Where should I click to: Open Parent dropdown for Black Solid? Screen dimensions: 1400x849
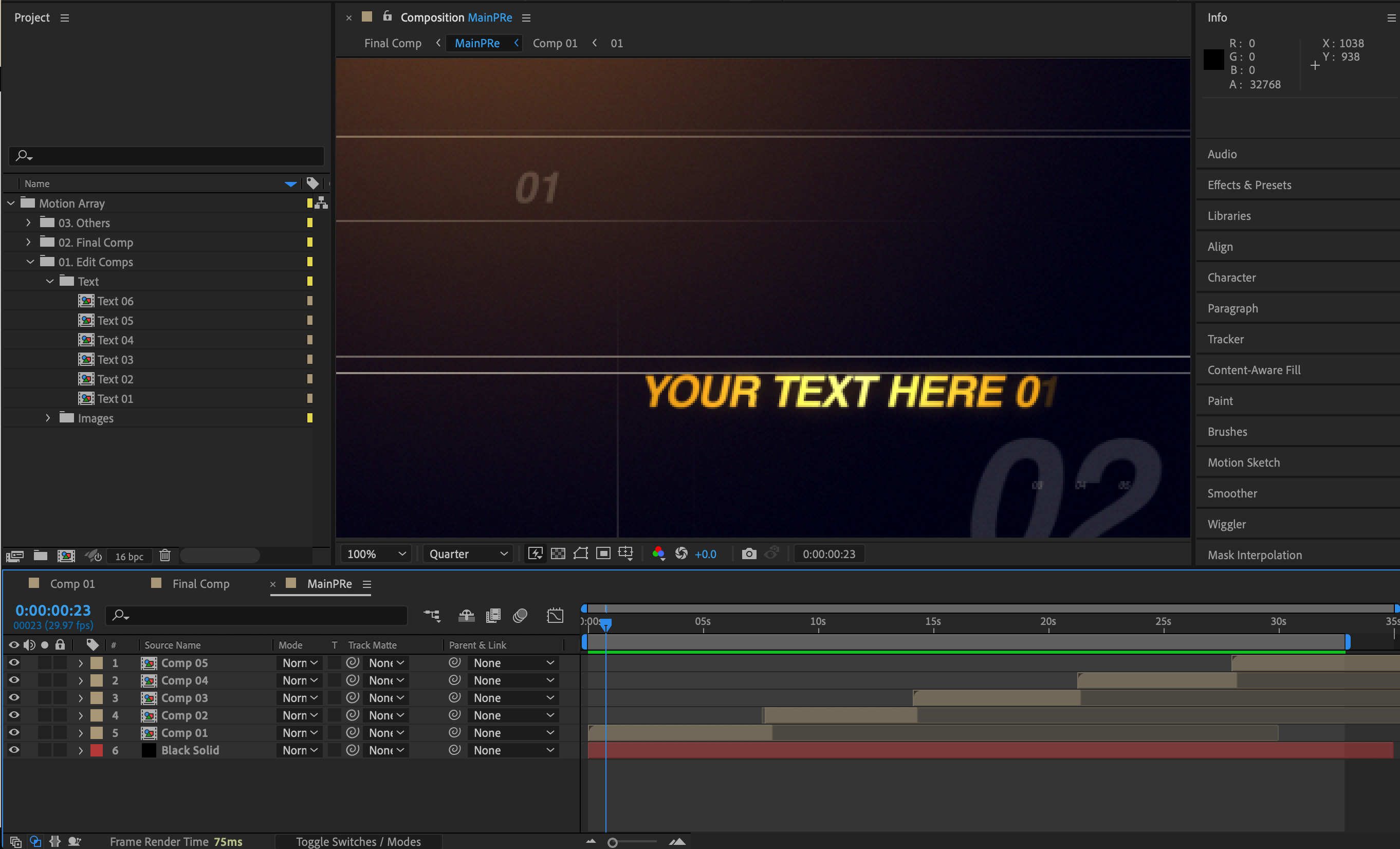pyautogui.click(x=513, y=750)
